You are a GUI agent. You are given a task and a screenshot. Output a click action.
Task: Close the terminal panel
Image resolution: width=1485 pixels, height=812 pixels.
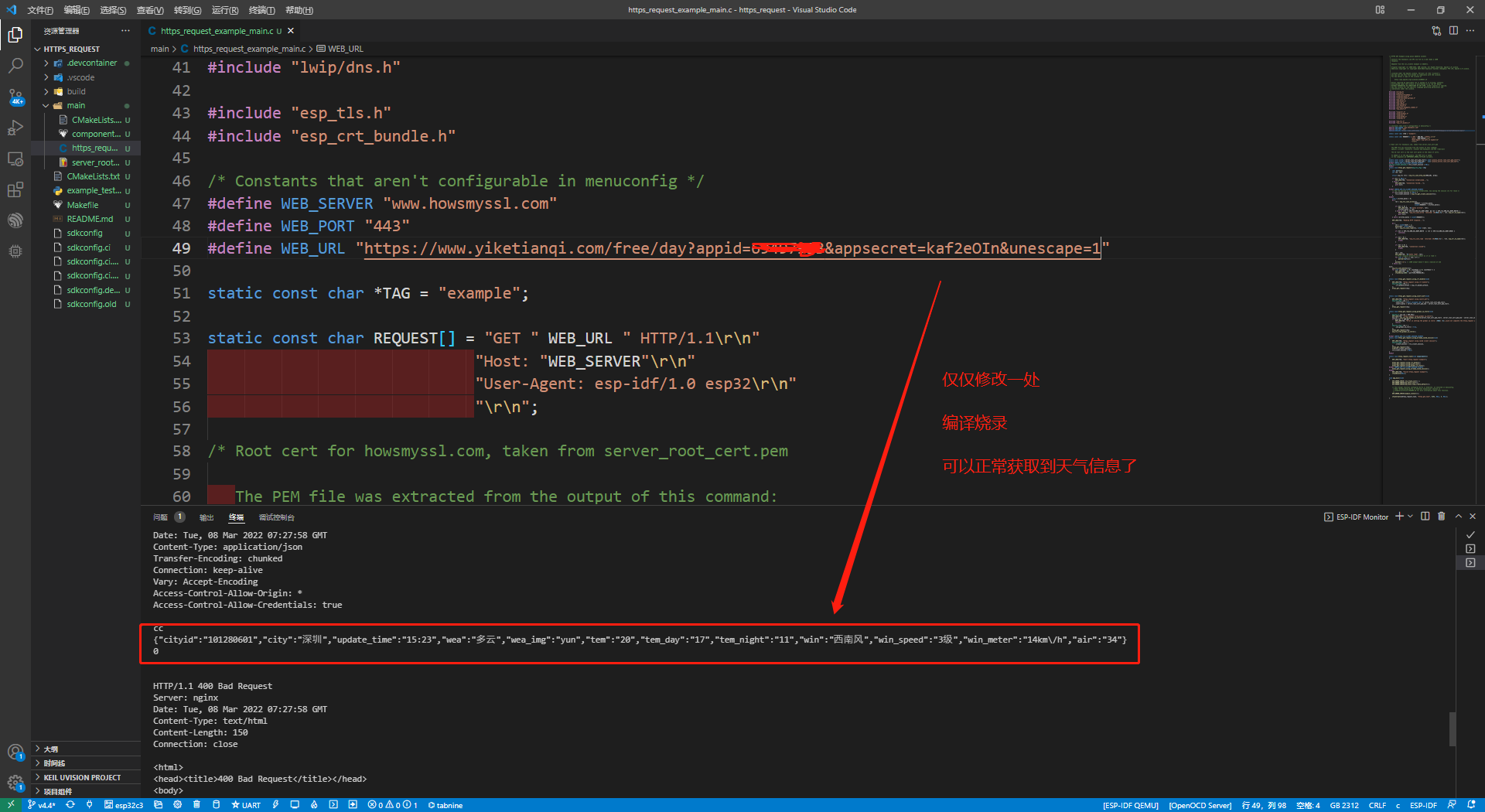click(x=1473, y=516)
